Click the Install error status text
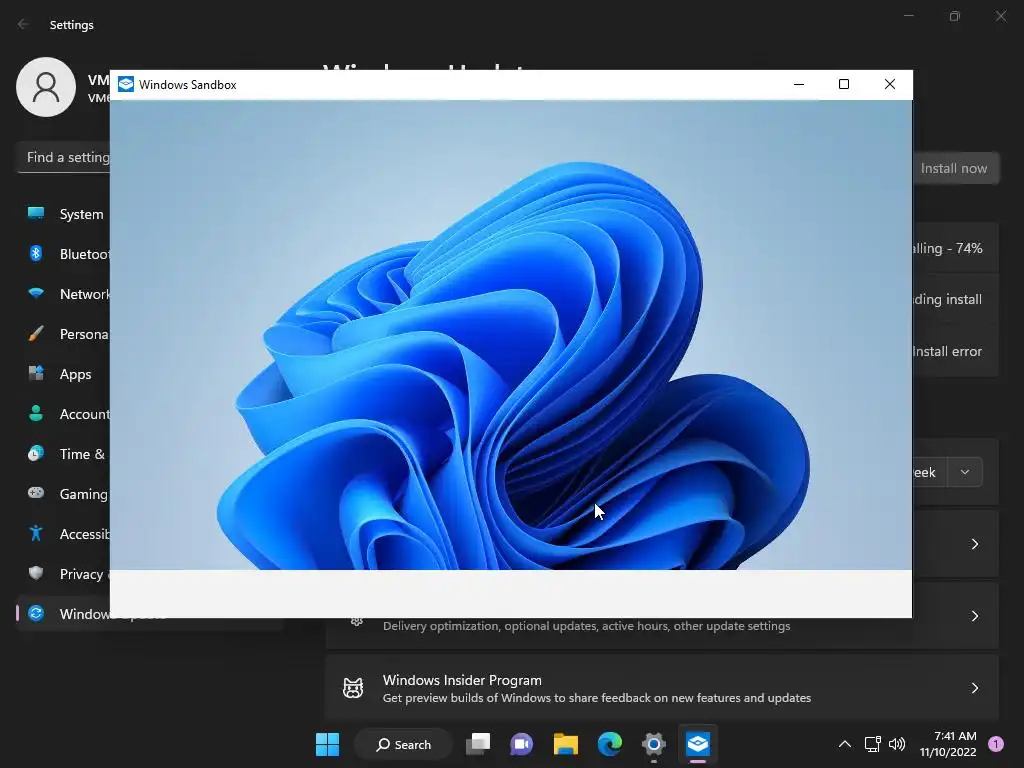The image size is (1024, 768). tap(947, 351)
